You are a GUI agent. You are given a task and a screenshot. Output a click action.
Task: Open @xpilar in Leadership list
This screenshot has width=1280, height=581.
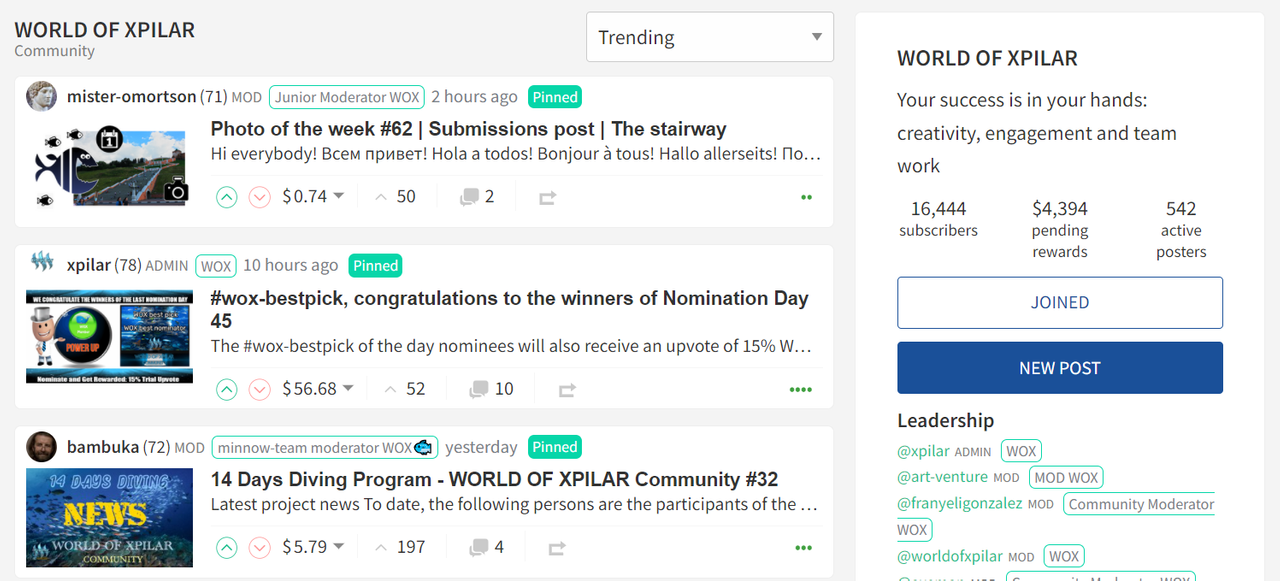(923, 451)
